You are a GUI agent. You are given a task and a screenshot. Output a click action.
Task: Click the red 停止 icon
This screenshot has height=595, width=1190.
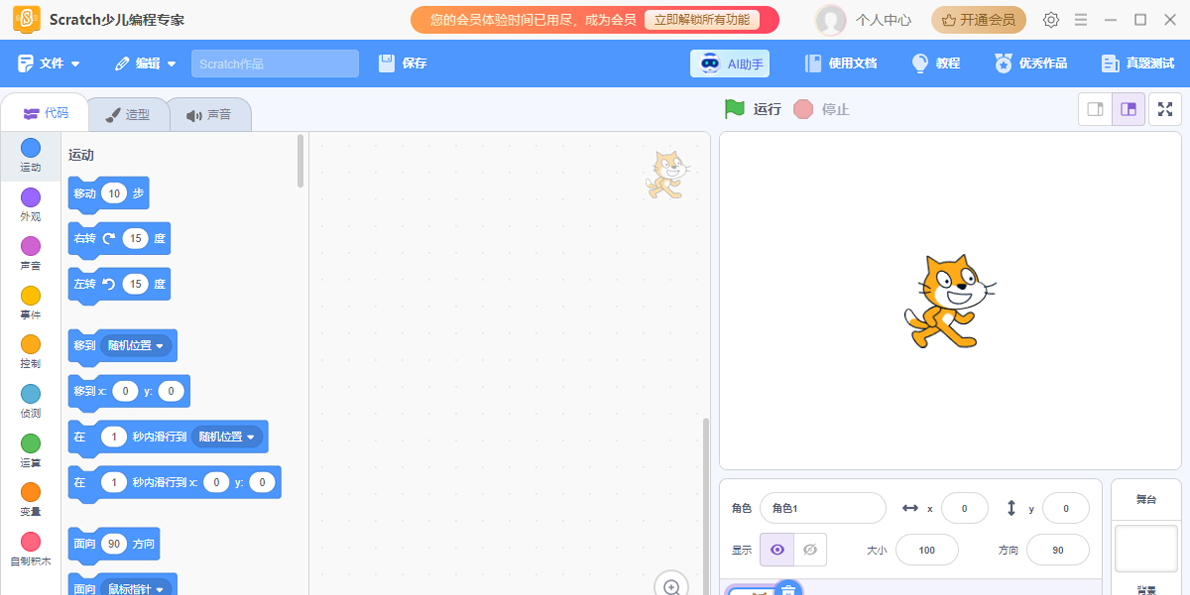click(803, 109)
